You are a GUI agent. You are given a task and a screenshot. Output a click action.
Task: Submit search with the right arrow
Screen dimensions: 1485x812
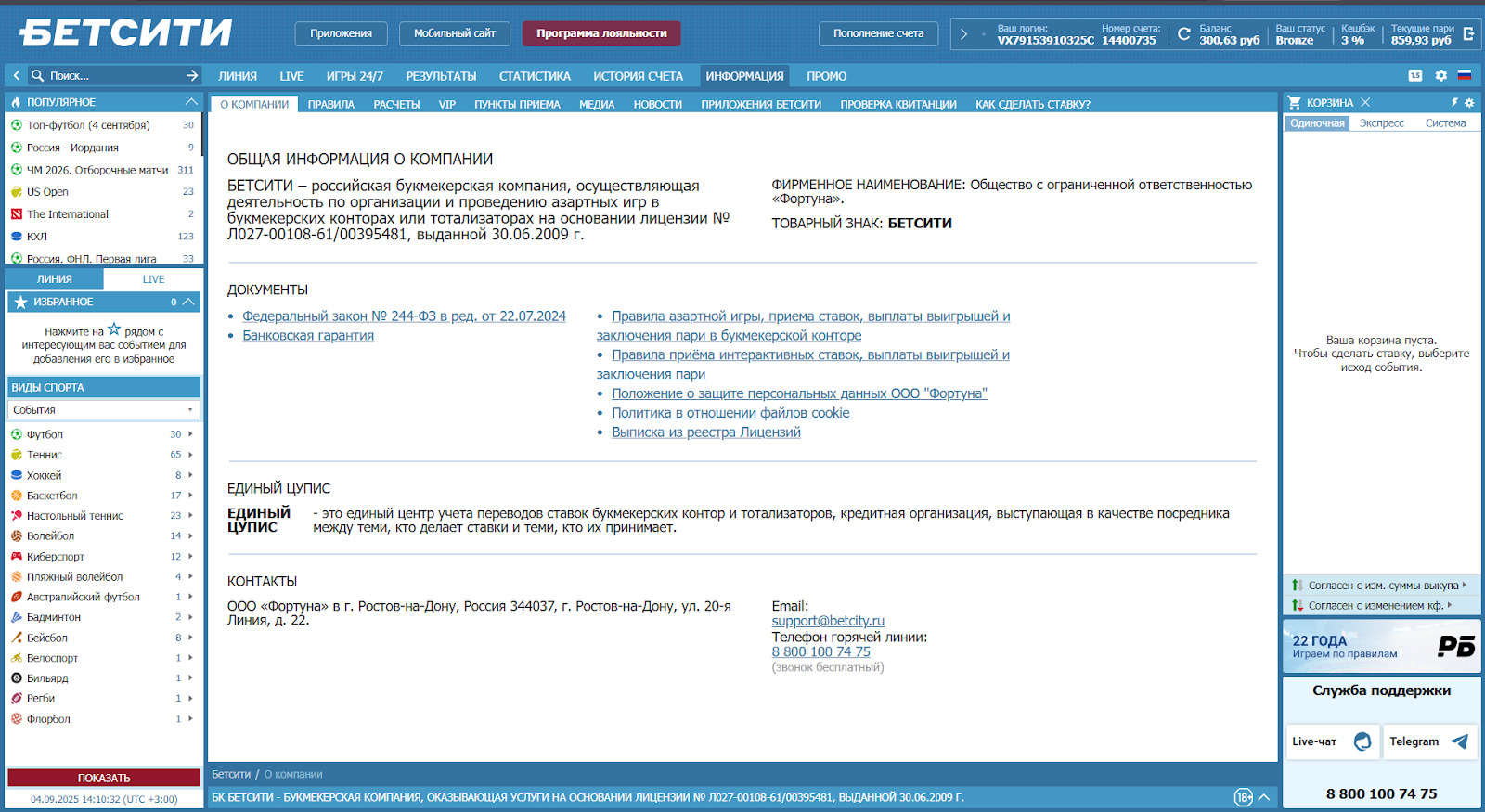click(x=191, y=75)
